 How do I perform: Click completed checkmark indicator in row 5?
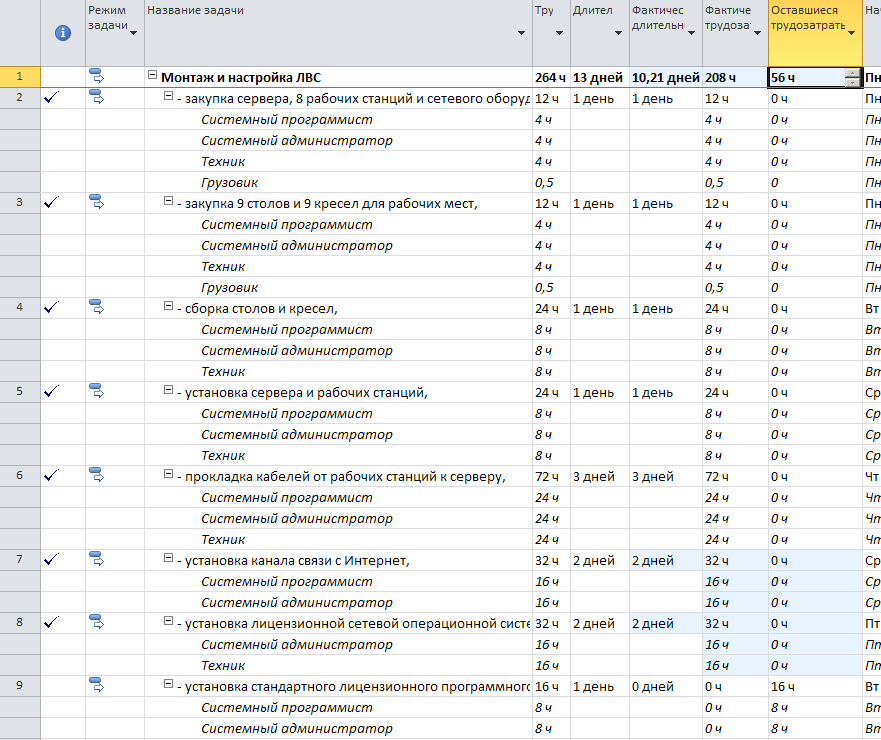pyautogui.click(x=51, y=391)
